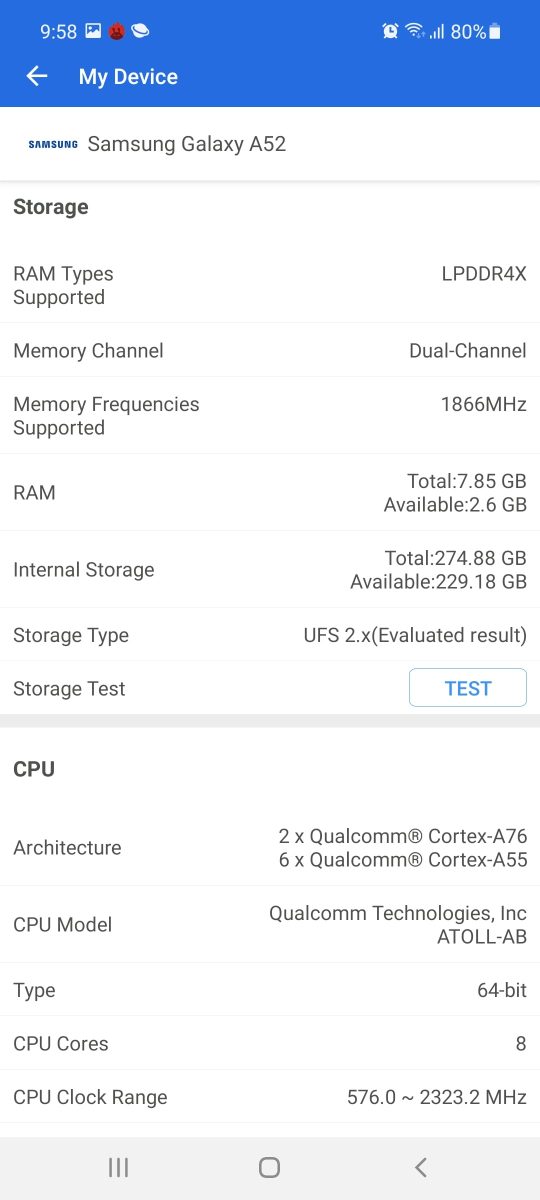
Task: Tap the CPU Clock Range row
Action: coord(270,1097)
